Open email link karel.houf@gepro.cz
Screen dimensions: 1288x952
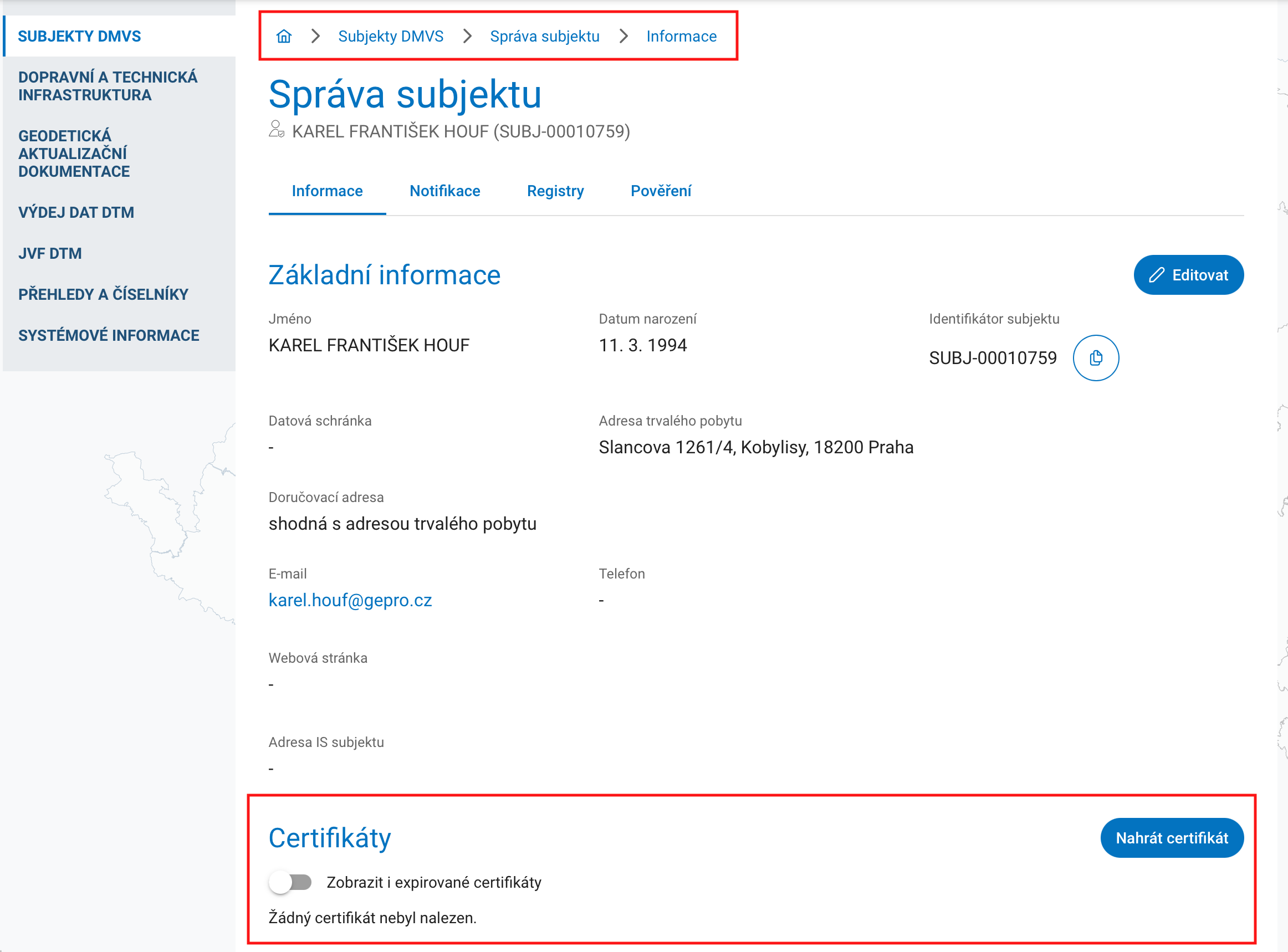[x=350, y=600]
